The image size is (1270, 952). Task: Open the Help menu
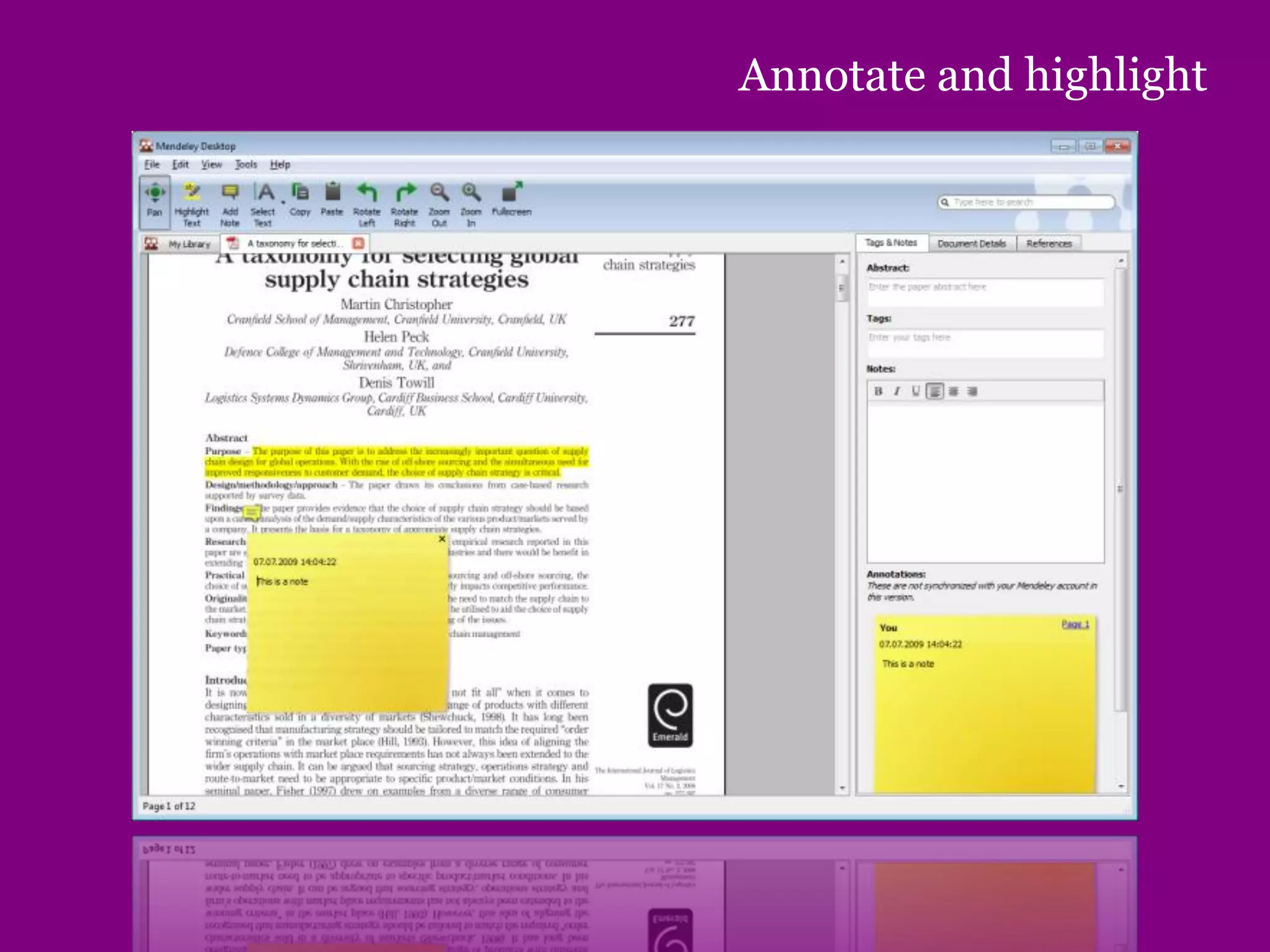pos(280,164)
